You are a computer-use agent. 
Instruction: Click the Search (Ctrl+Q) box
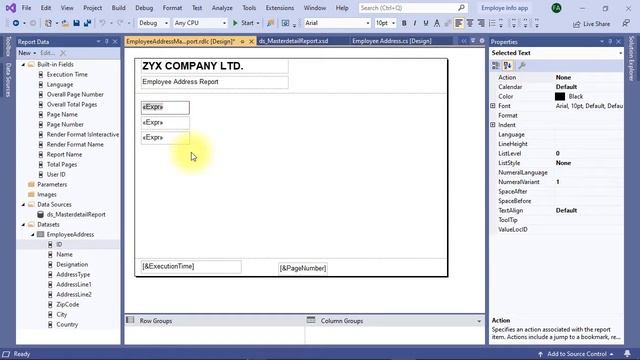point(413,8)
